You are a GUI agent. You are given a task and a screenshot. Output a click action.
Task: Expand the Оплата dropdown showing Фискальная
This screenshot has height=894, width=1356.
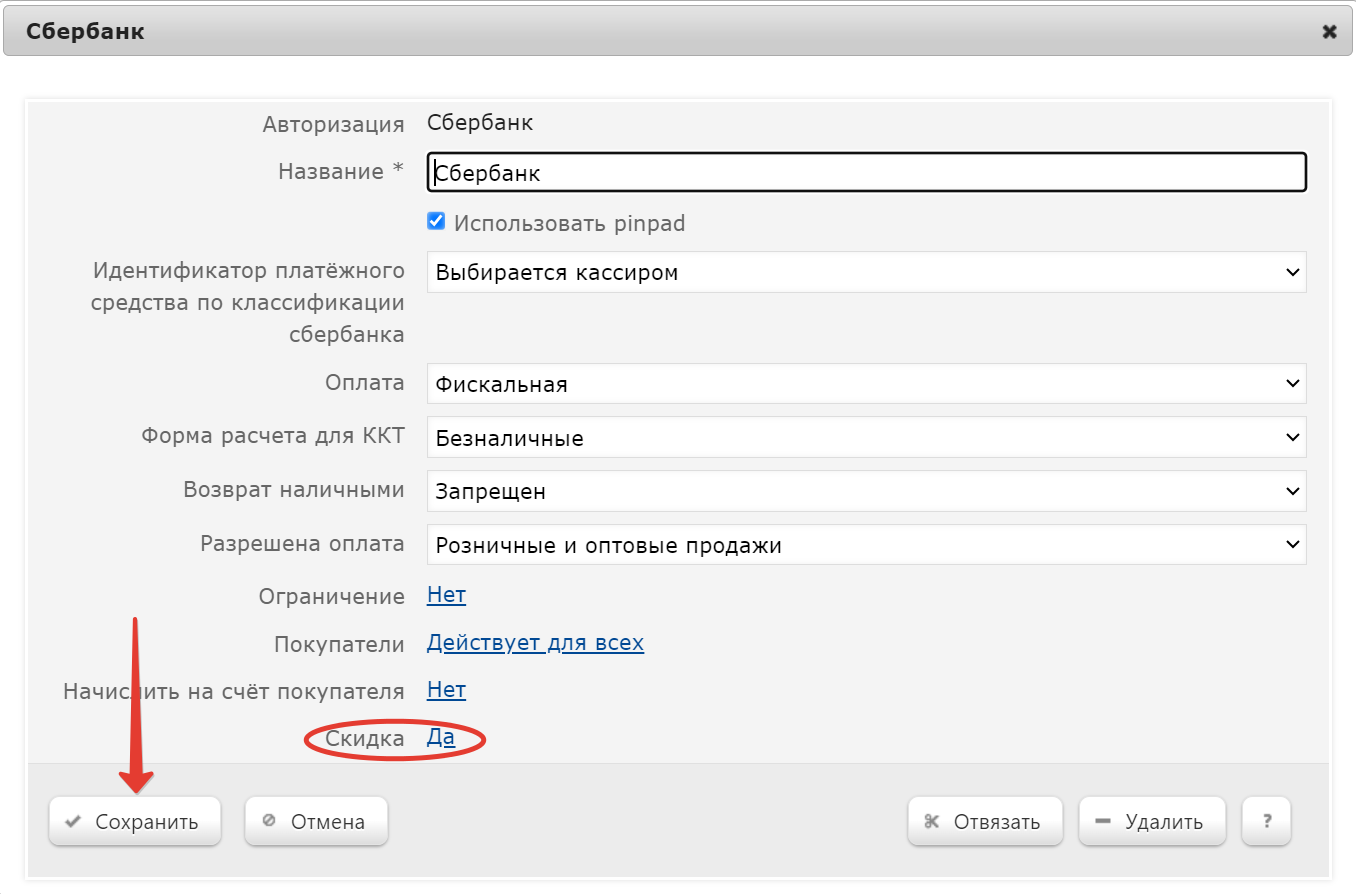[866, 384]
